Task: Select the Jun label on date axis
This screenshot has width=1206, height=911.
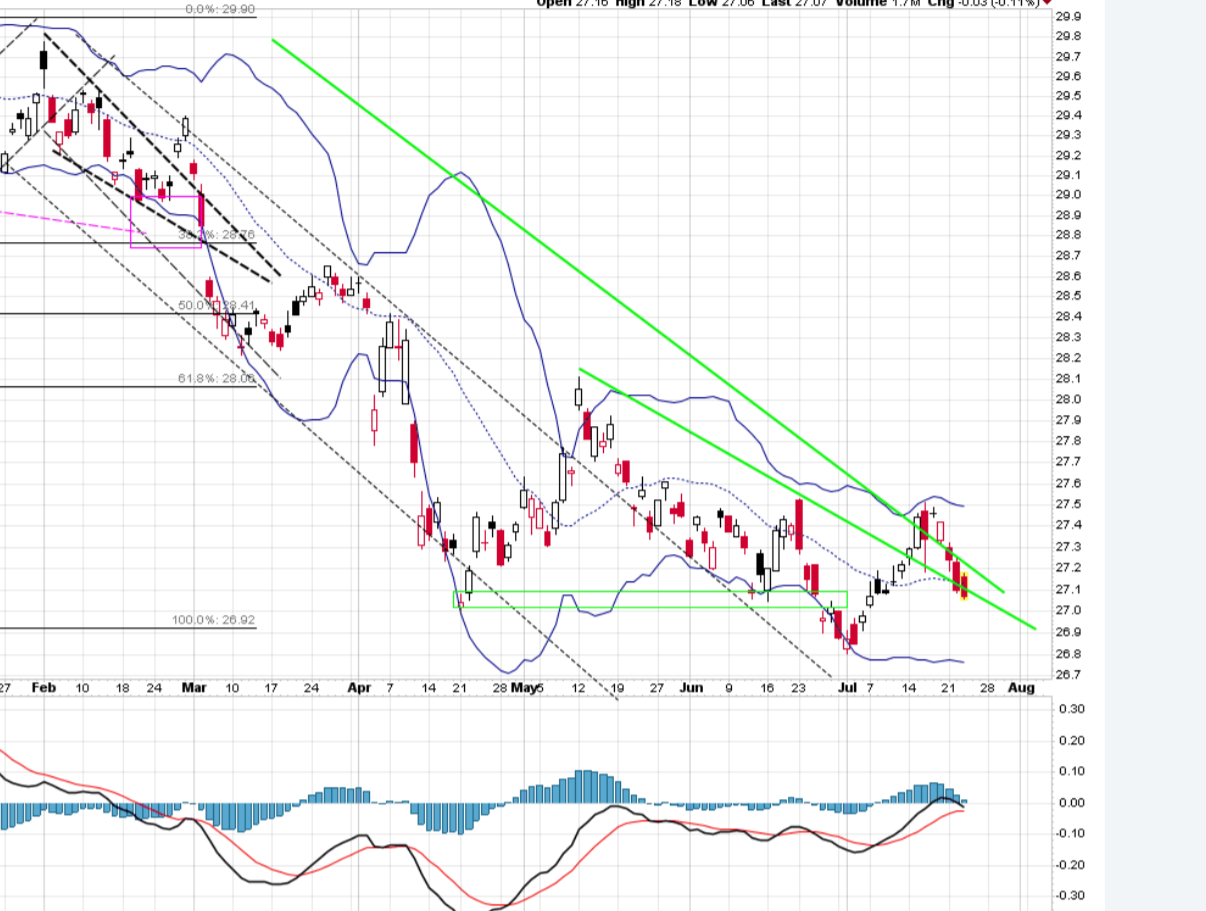Action: point(692,688)
